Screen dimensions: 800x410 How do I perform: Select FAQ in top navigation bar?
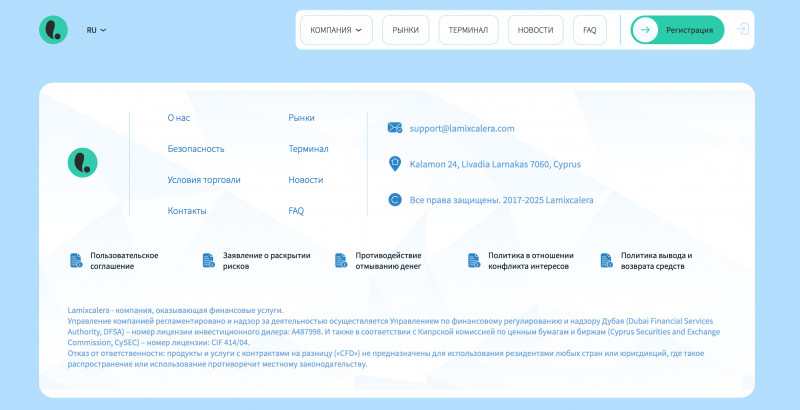click(x=590, y=30)
